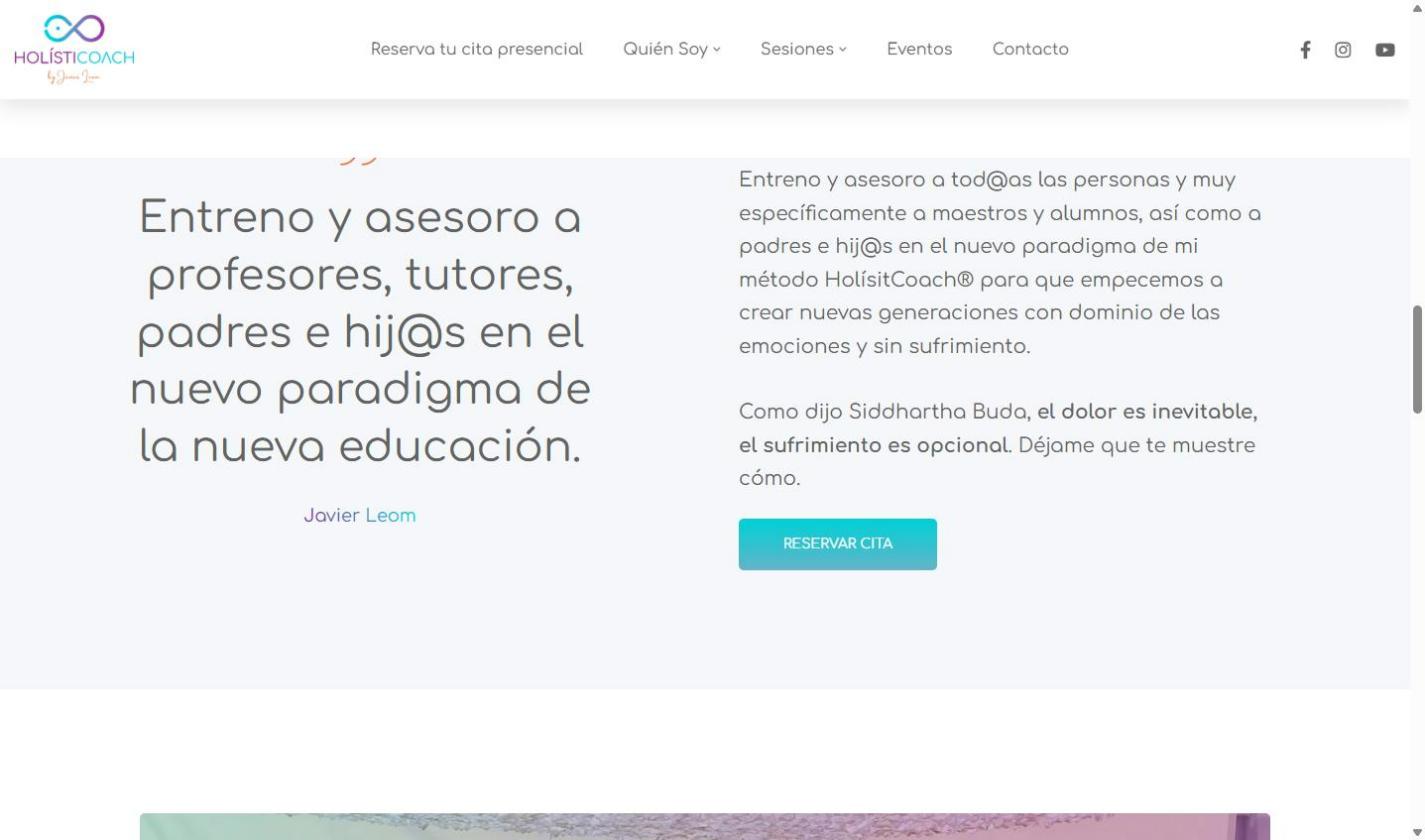Click the HolístiCoach infinity logo

[x=74, y=49]
